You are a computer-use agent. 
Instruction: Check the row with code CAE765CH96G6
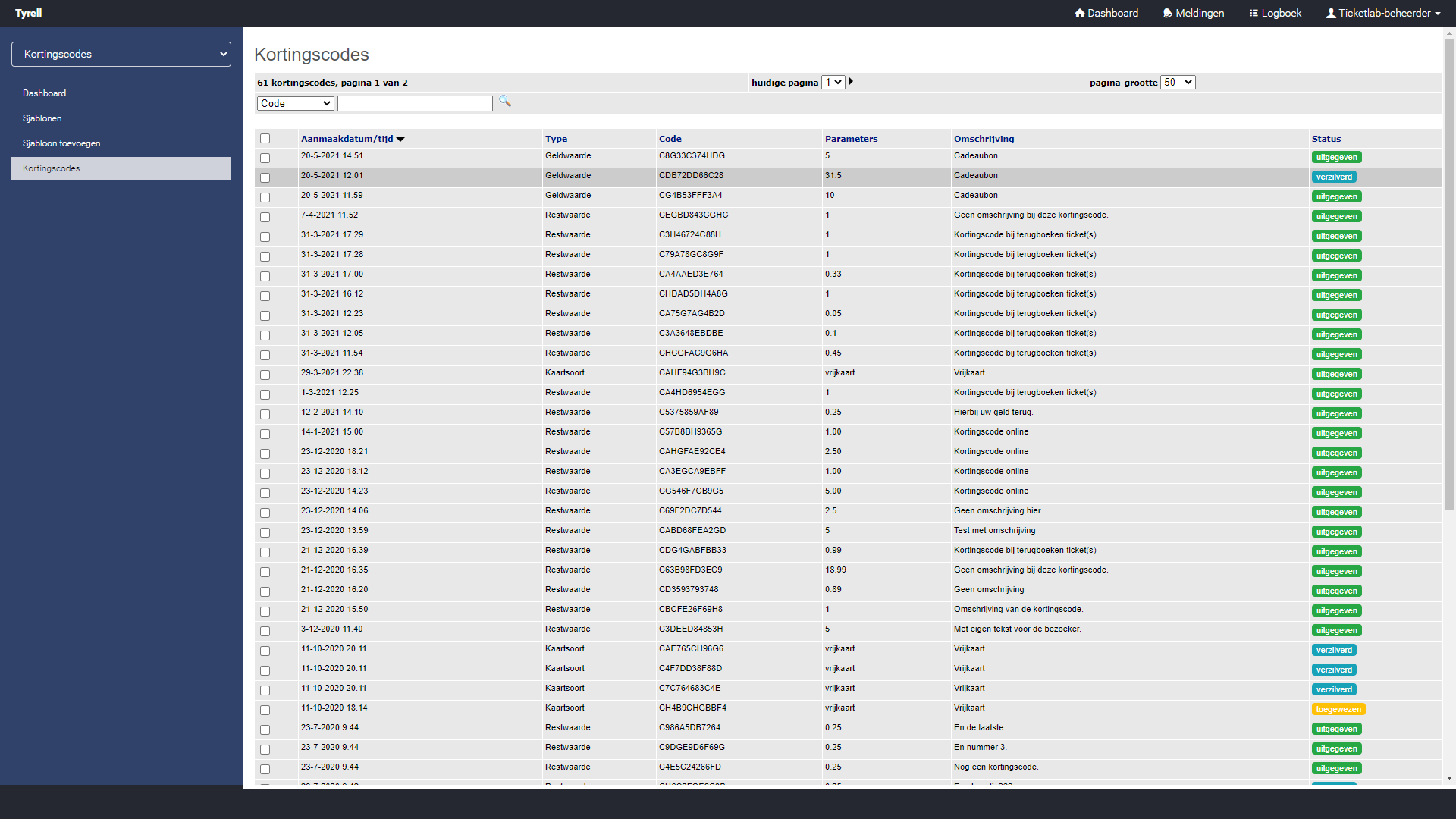click(x=265, y=651)
